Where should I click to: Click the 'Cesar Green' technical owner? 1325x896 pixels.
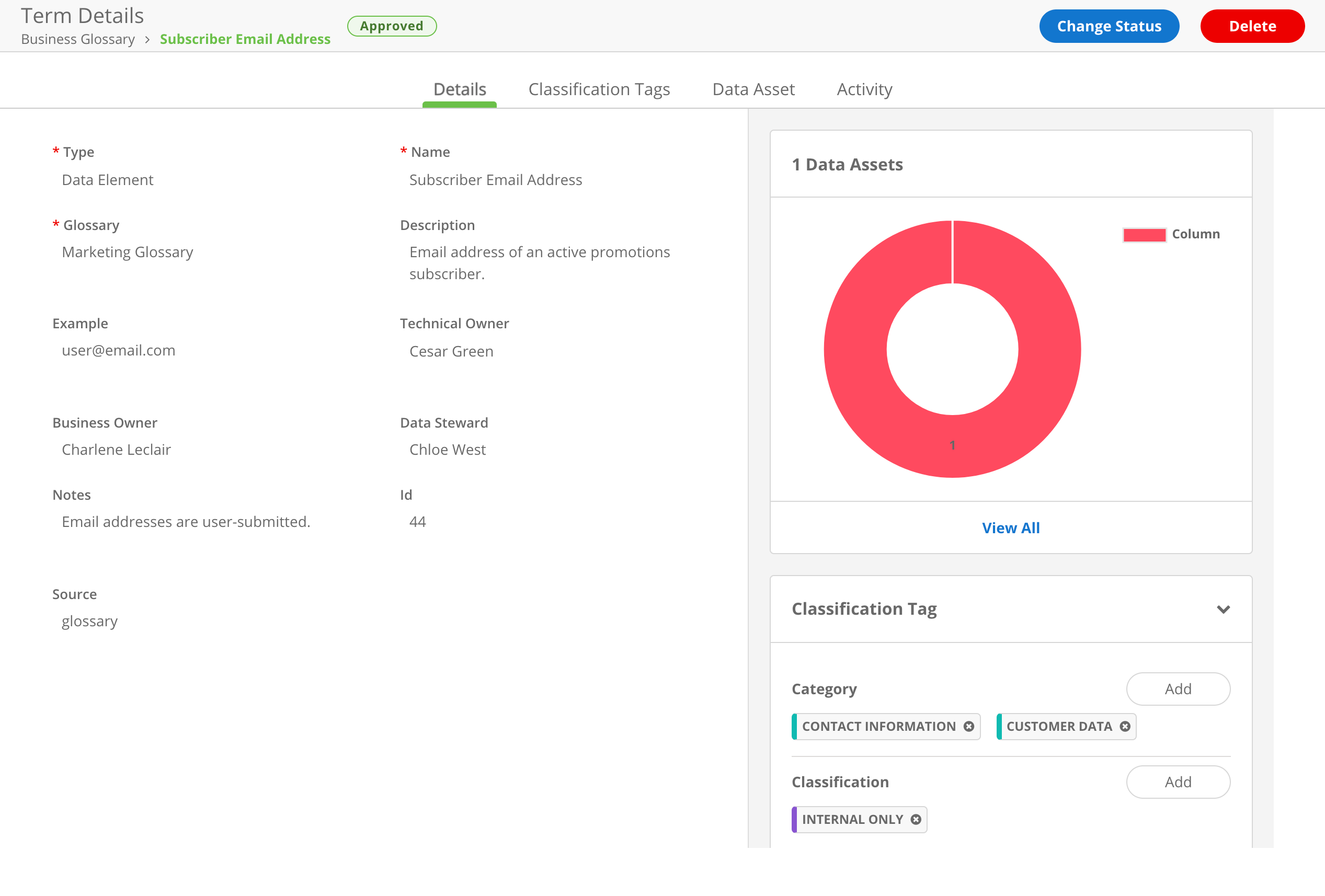pos(451,351)
